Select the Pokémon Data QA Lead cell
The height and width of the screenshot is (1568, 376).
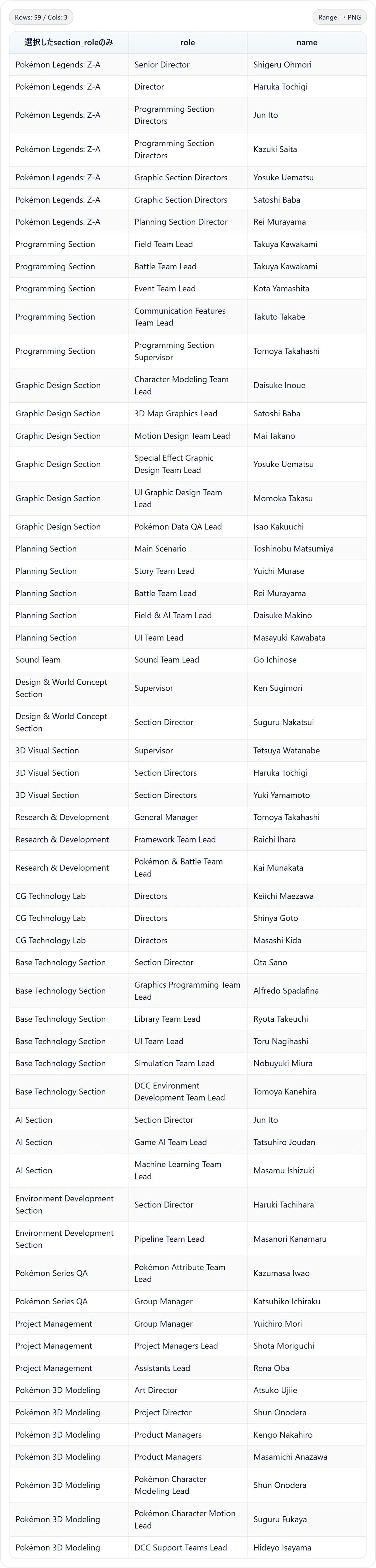click(187, 526)
